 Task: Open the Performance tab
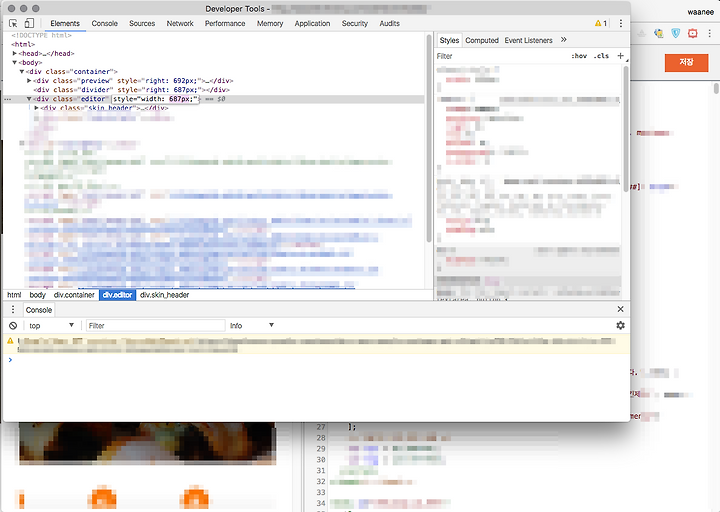pos(225,23)
